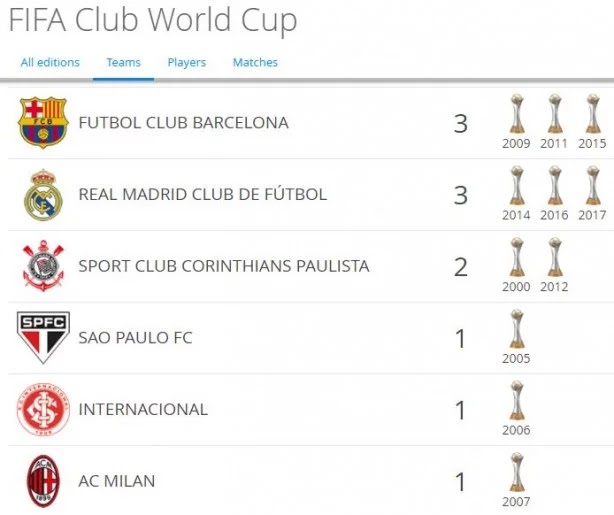Click Corinthians' title count number 2
614x515 pixels.
[x=460, y=267]
